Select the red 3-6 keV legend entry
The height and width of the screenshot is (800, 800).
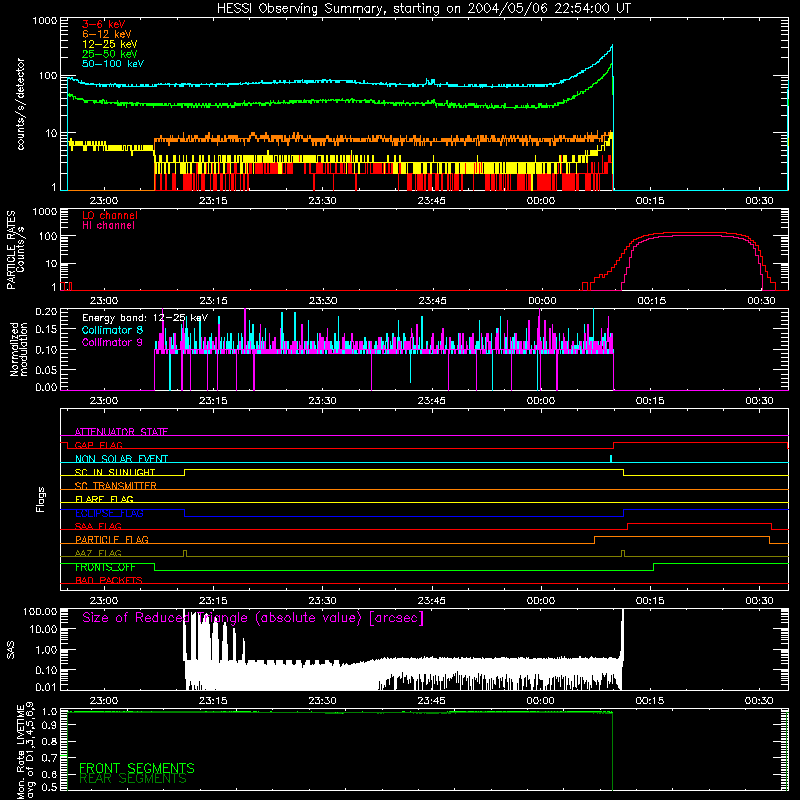[x=104, y=24]
